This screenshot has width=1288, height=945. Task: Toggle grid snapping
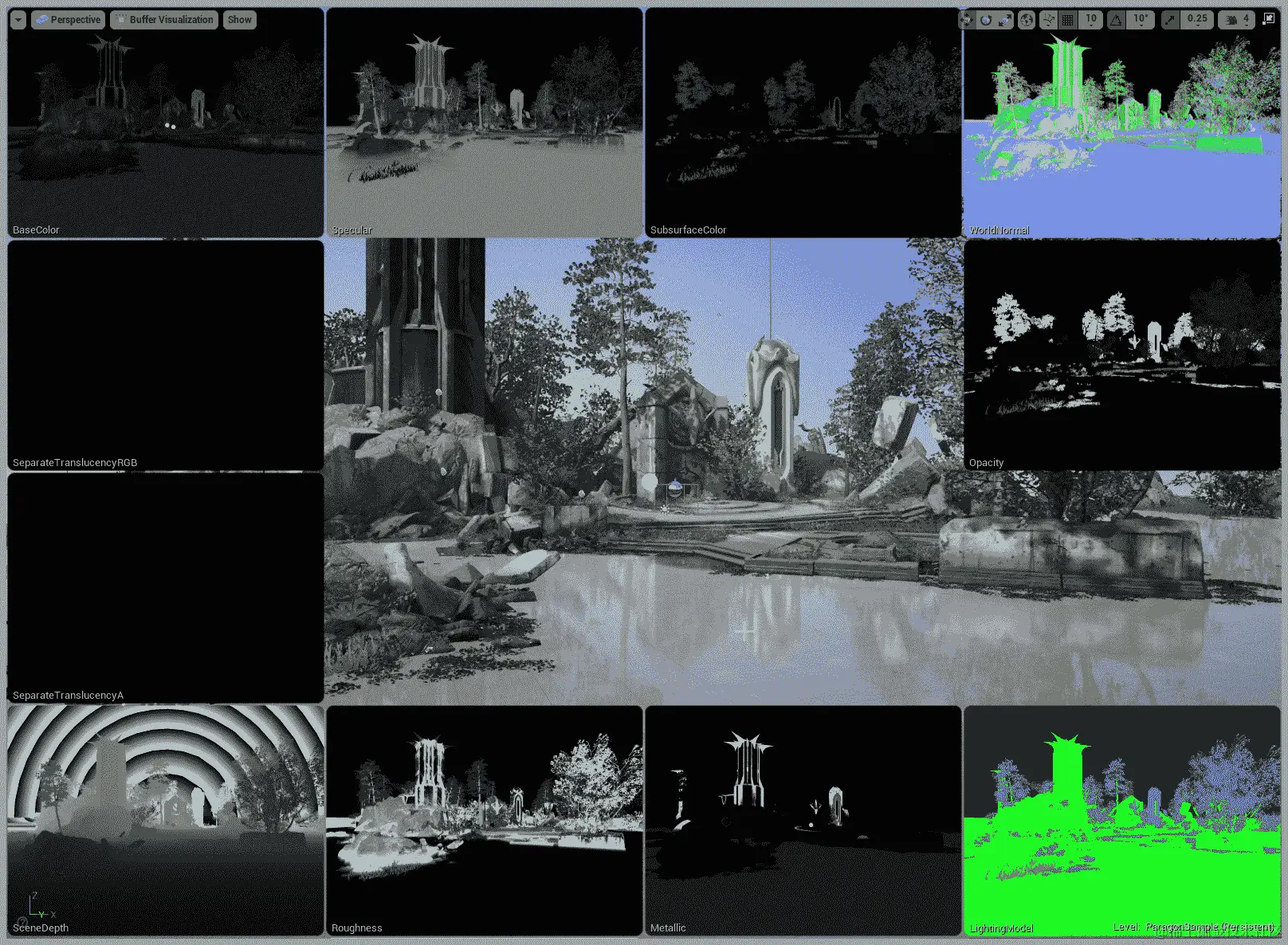[x=1068, y=20]
